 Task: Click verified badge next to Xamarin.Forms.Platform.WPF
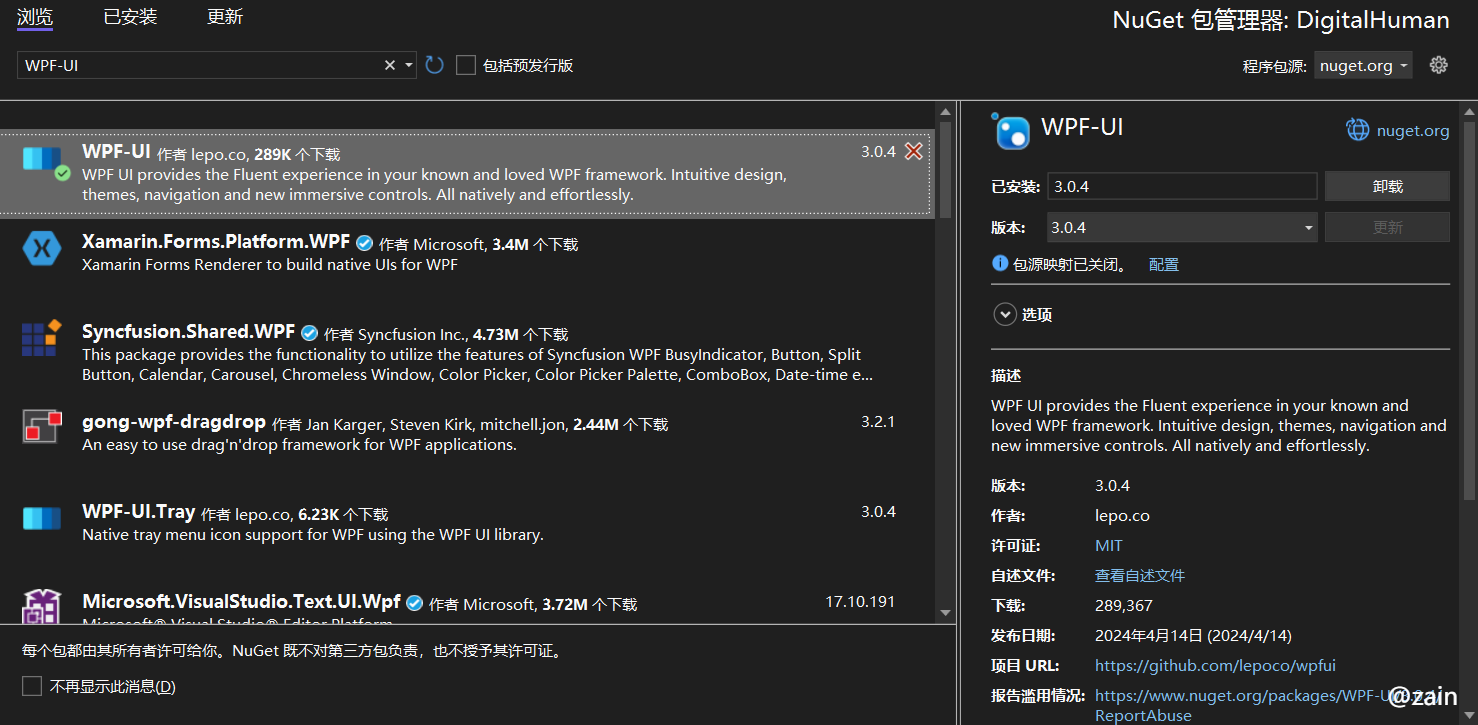point(365,243)
